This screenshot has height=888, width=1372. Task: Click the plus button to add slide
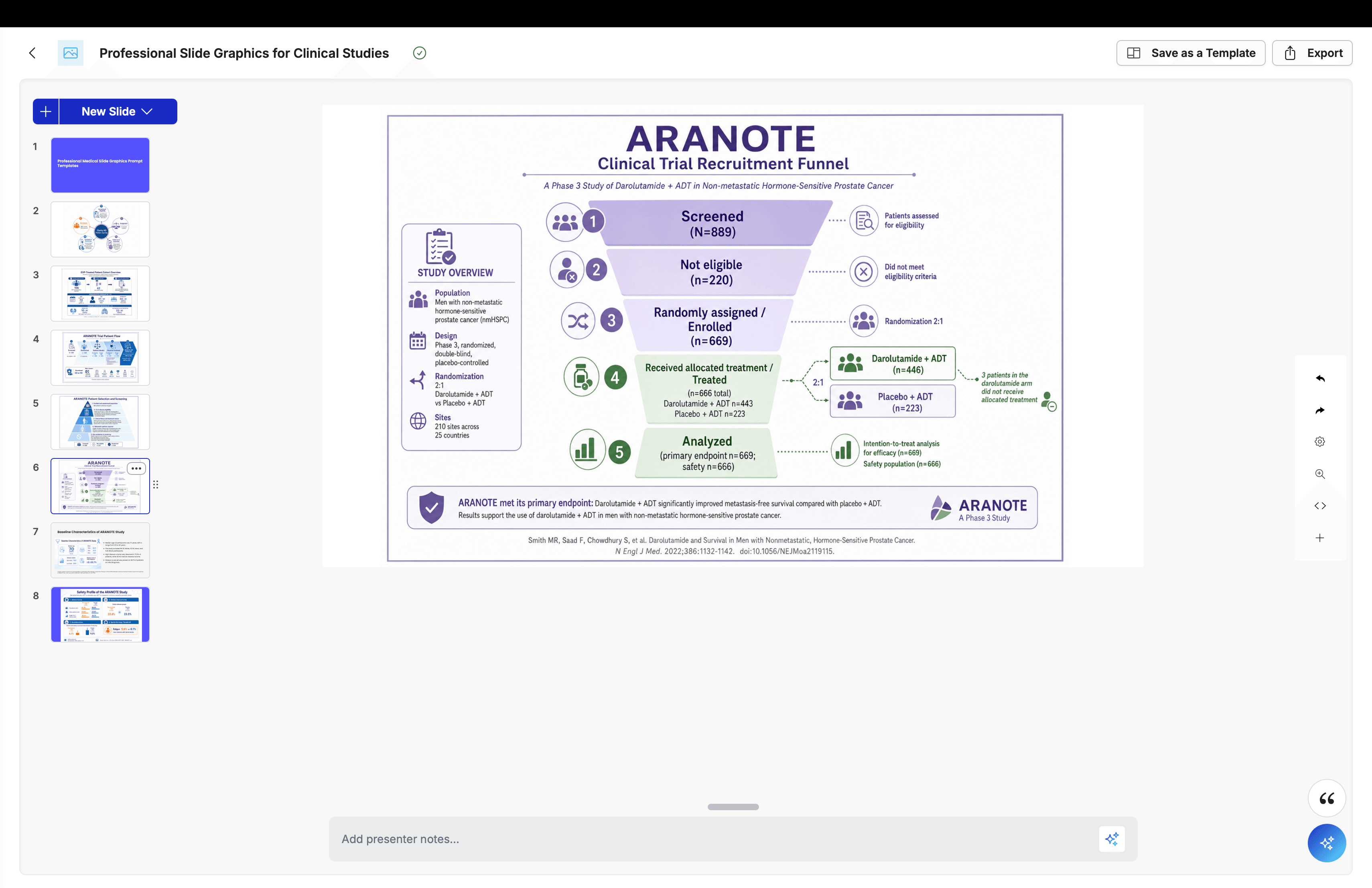pos(46,112)
